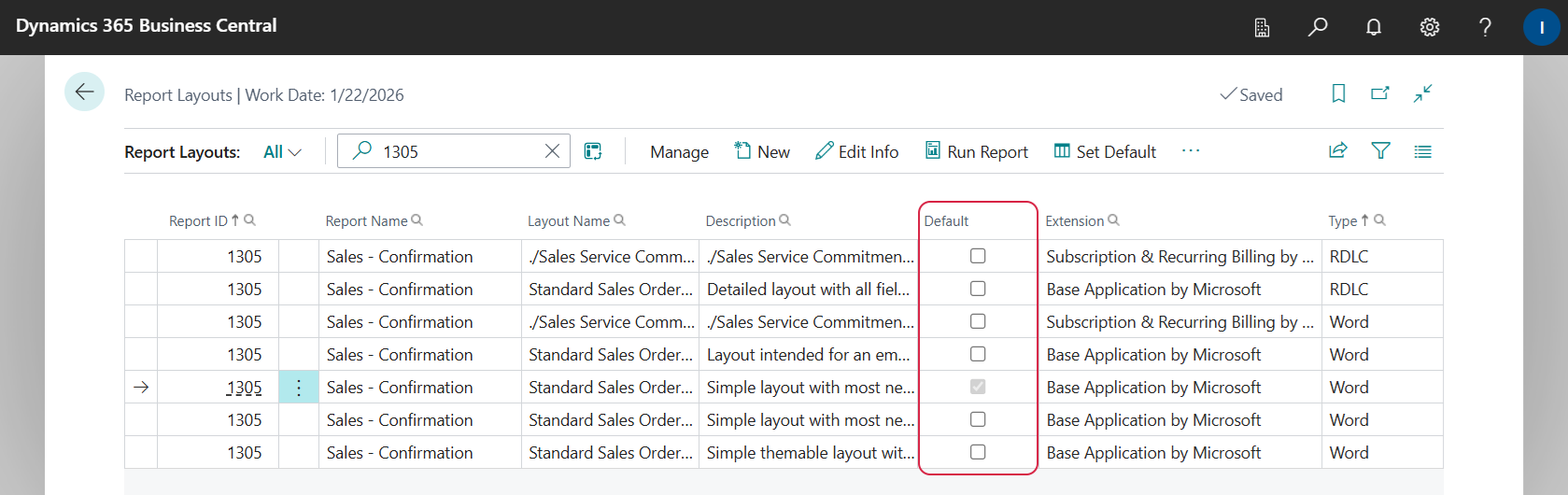Toggle Default checkbox for email layout row
Image resolution: width=1568 pixels, height=495 pixels.
pyautogui.click(x=978, y=354)
